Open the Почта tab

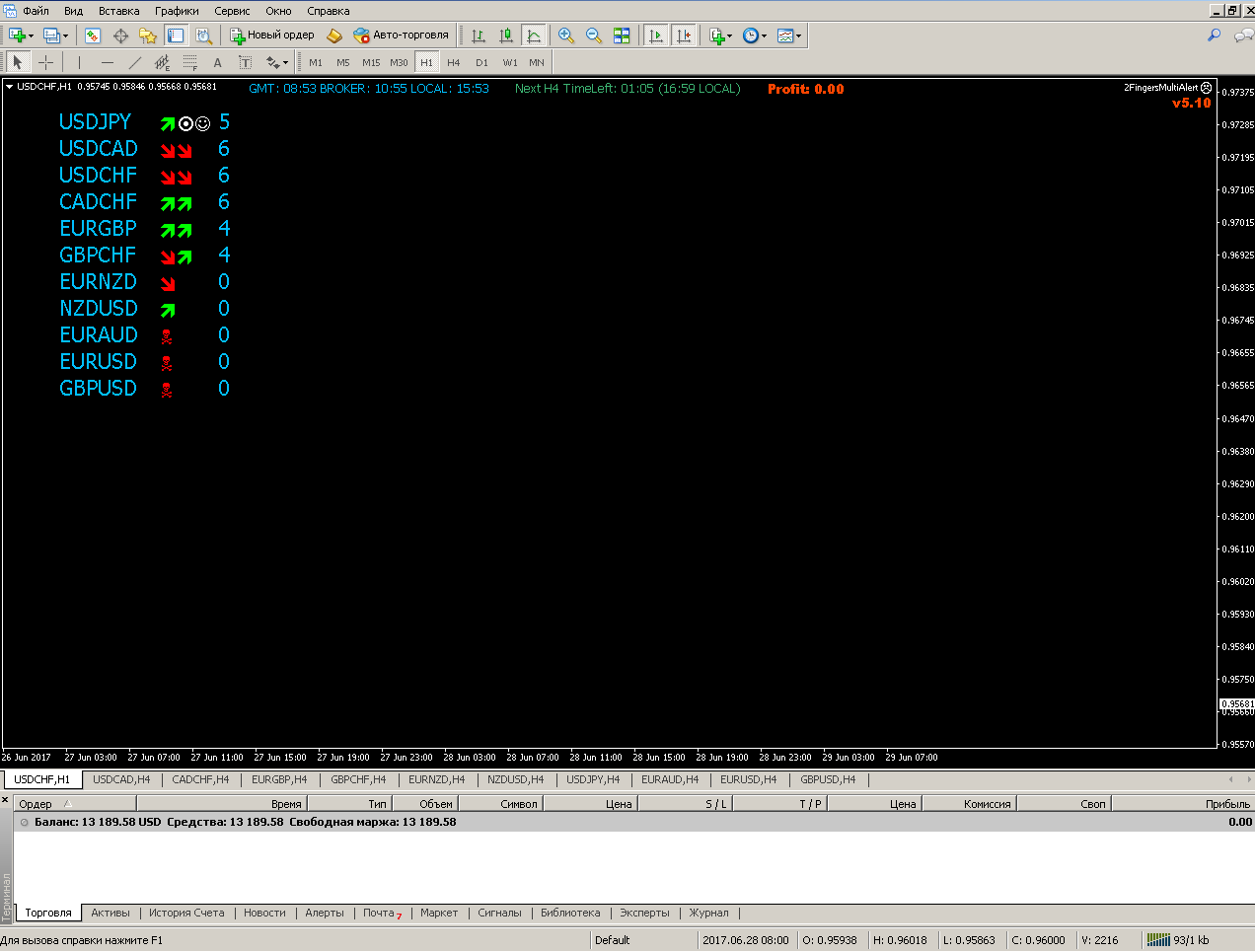382,913
